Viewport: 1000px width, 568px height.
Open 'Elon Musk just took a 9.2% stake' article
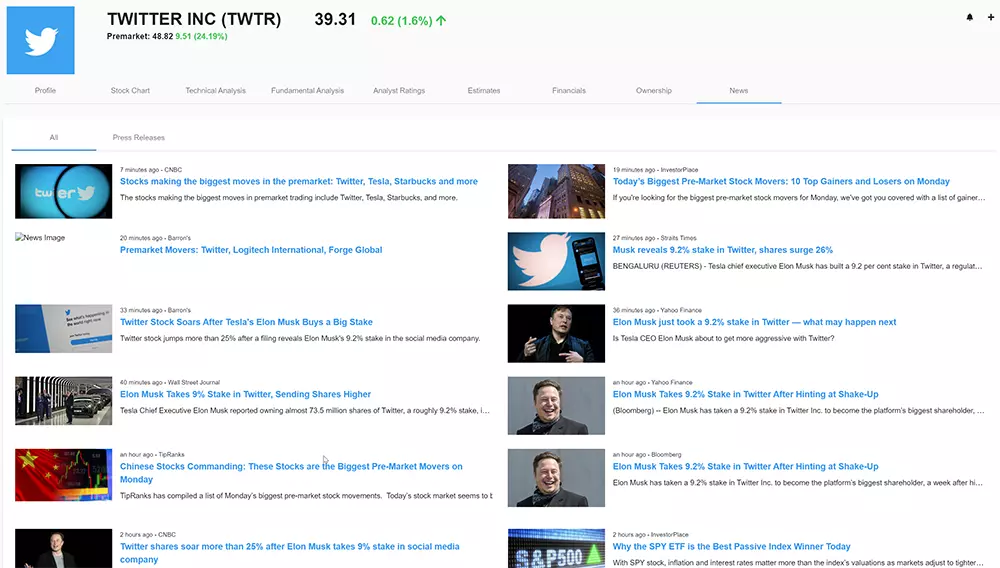coord(754,322)
